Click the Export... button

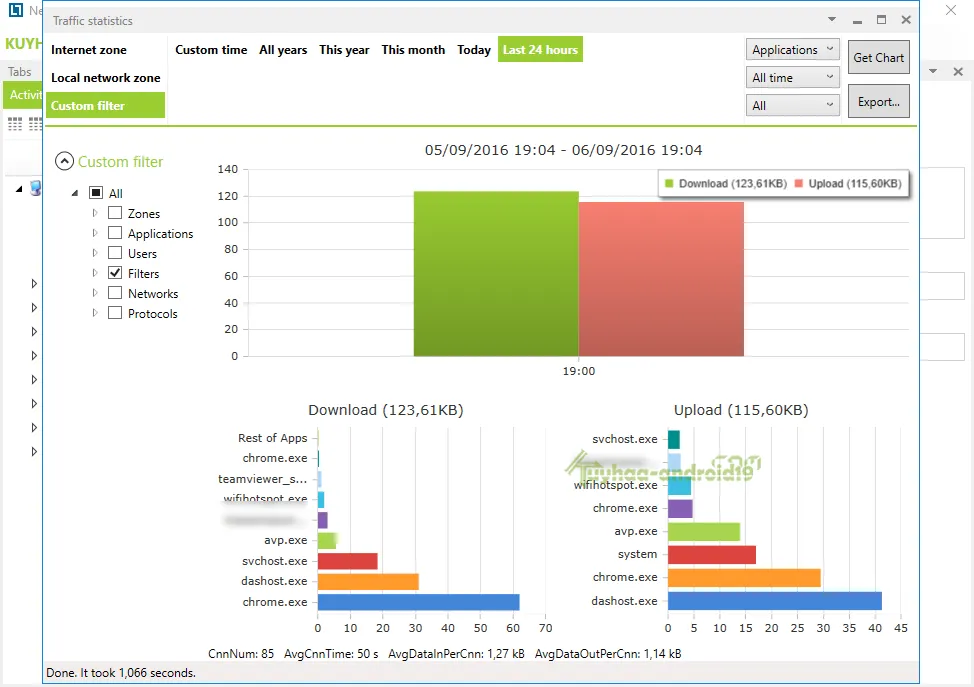(x=879, y=101)
